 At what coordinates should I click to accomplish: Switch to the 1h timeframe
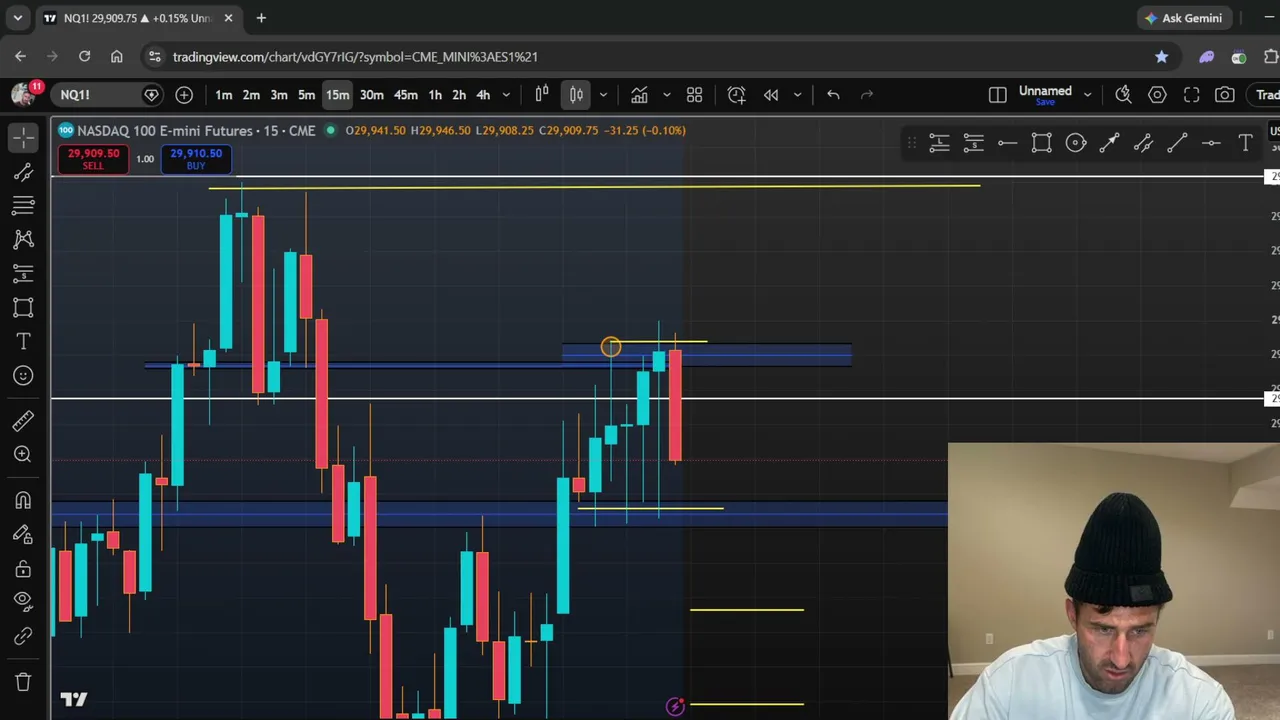tap(435, 95)
